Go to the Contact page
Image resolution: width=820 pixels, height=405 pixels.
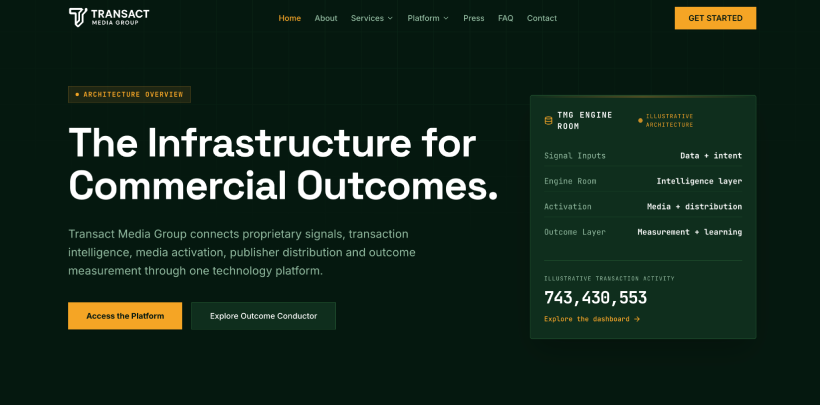coord(542,18)
